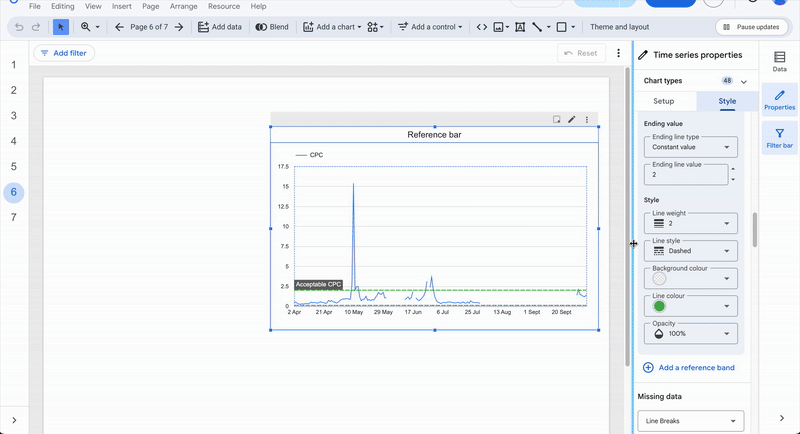The width and height of the screenshot is (800, 434).
Task: Open the Opacity 100% dropdown
Action: coord(690,334)
